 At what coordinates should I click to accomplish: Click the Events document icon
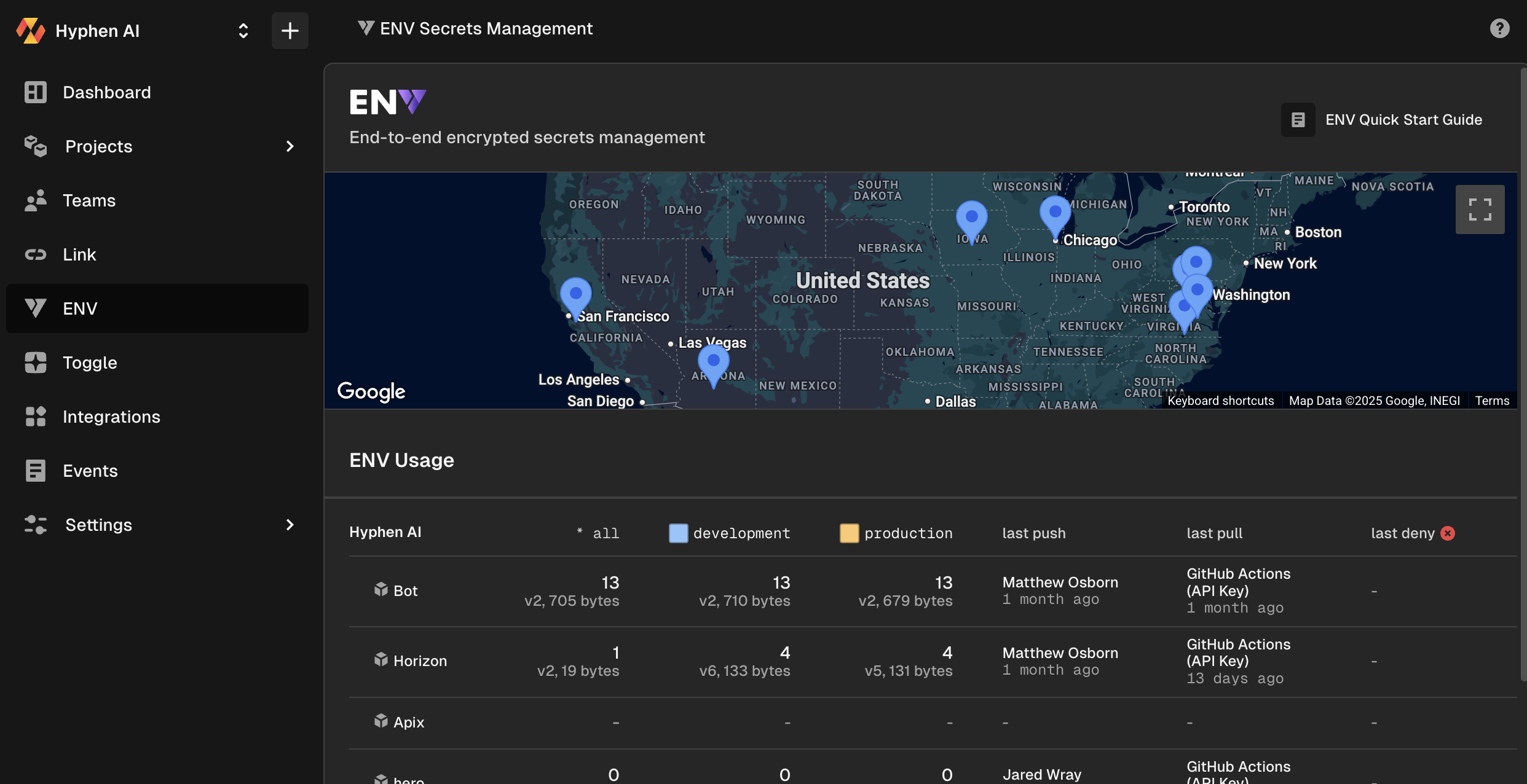[x=35, y=471]
